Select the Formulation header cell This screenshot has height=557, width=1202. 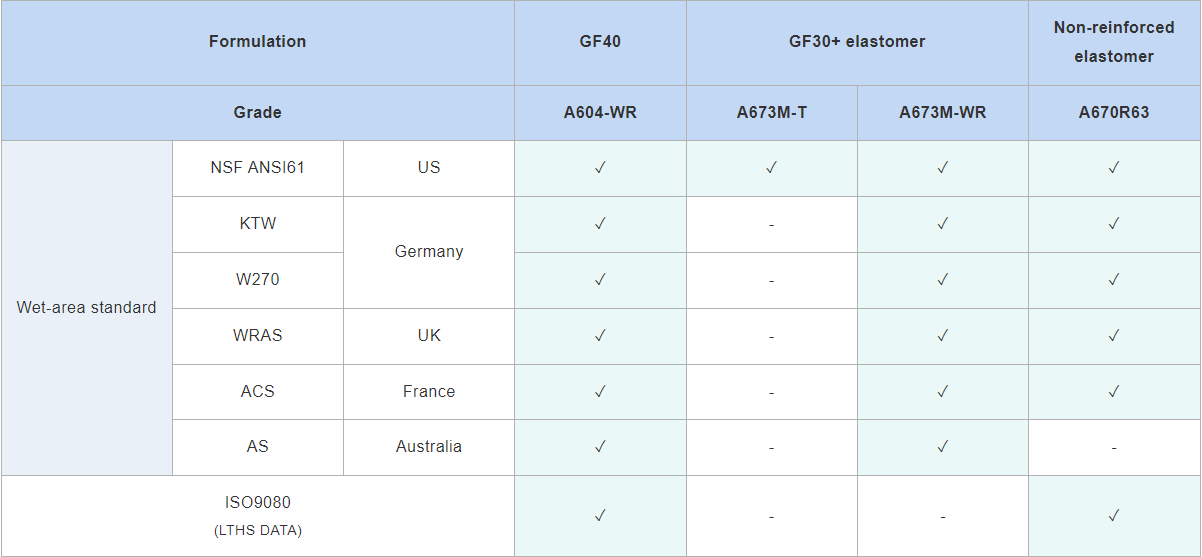click(x=257, y=42)
